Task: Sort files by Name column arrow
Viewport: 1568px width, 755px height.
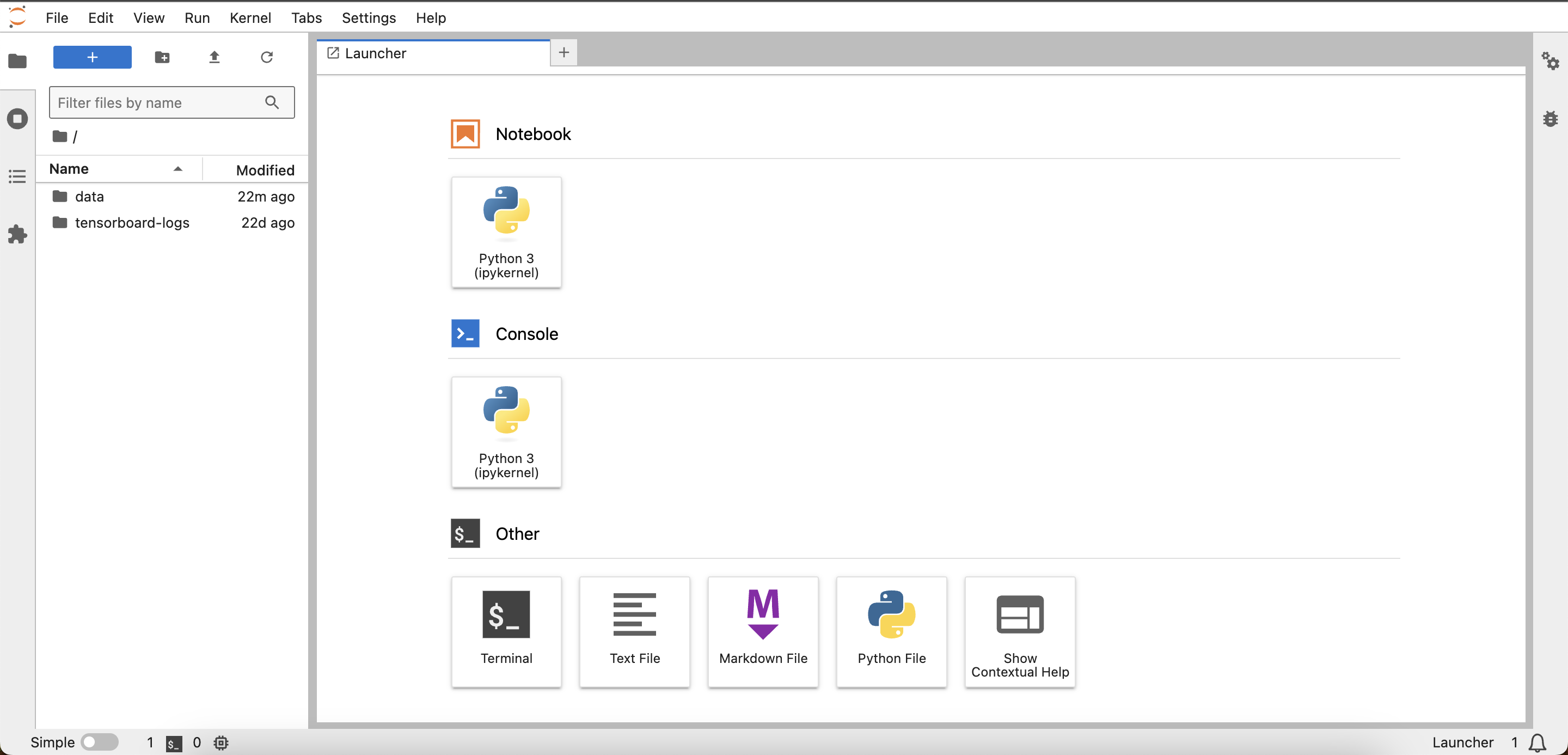Action: (x=177, y=169)
